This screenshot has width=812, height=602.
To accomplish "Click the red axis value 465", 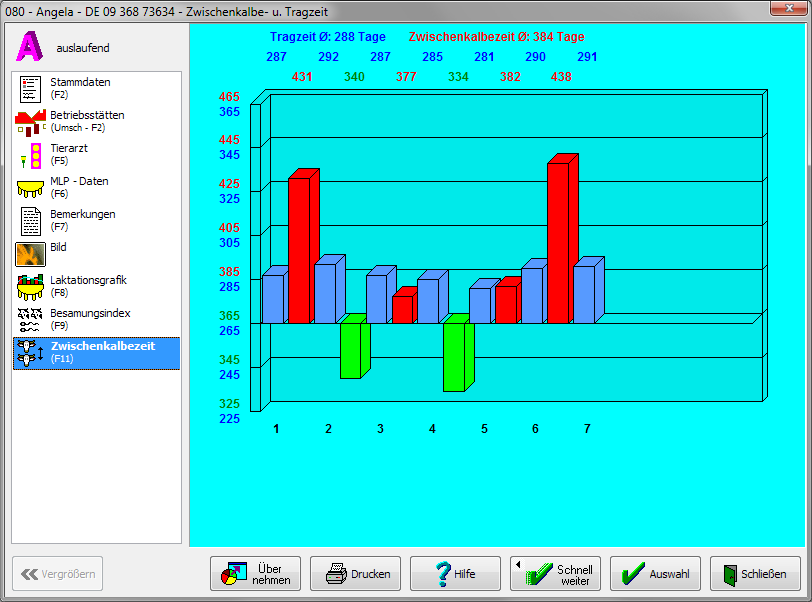I will (x=229, y=97).
